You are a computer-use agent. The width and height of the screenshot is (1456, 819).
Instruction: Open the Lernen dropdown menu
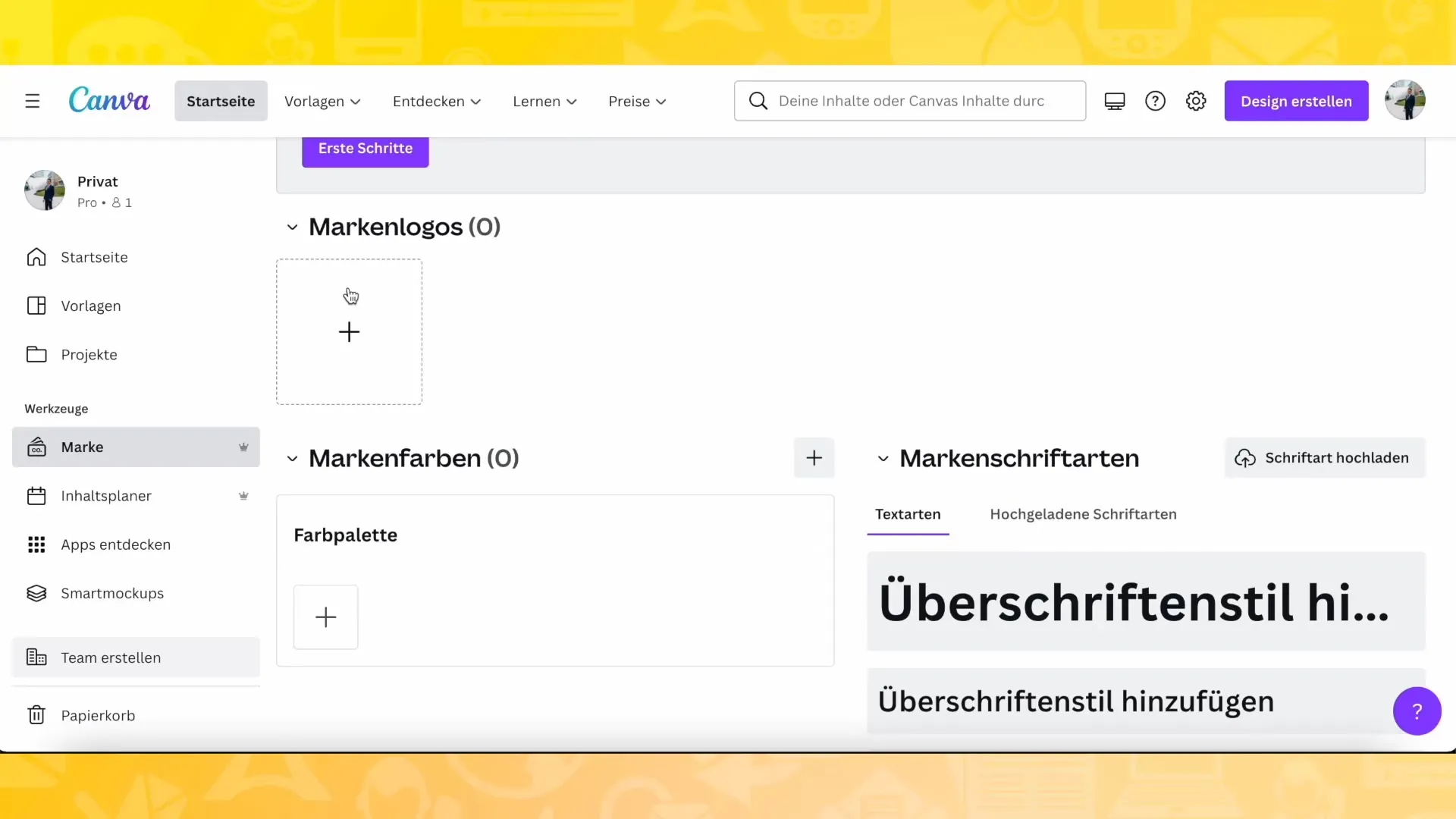point(544,101)
